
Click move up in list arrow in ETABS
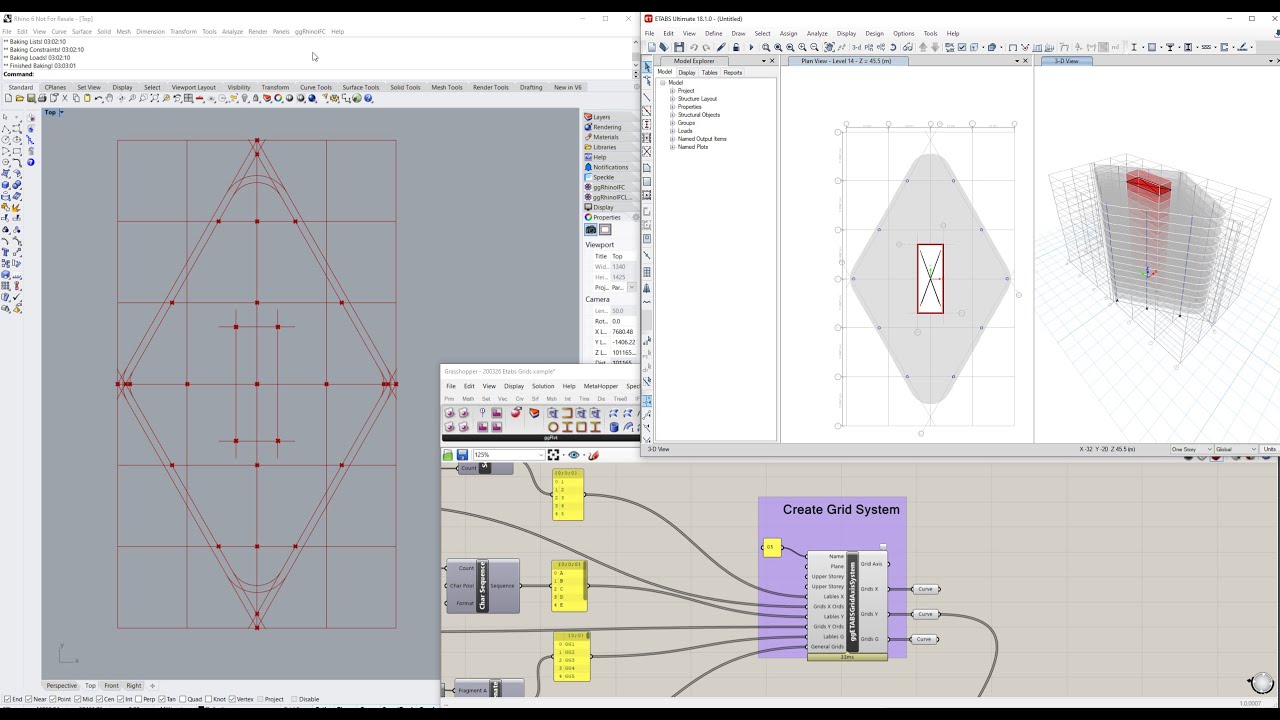923,47
